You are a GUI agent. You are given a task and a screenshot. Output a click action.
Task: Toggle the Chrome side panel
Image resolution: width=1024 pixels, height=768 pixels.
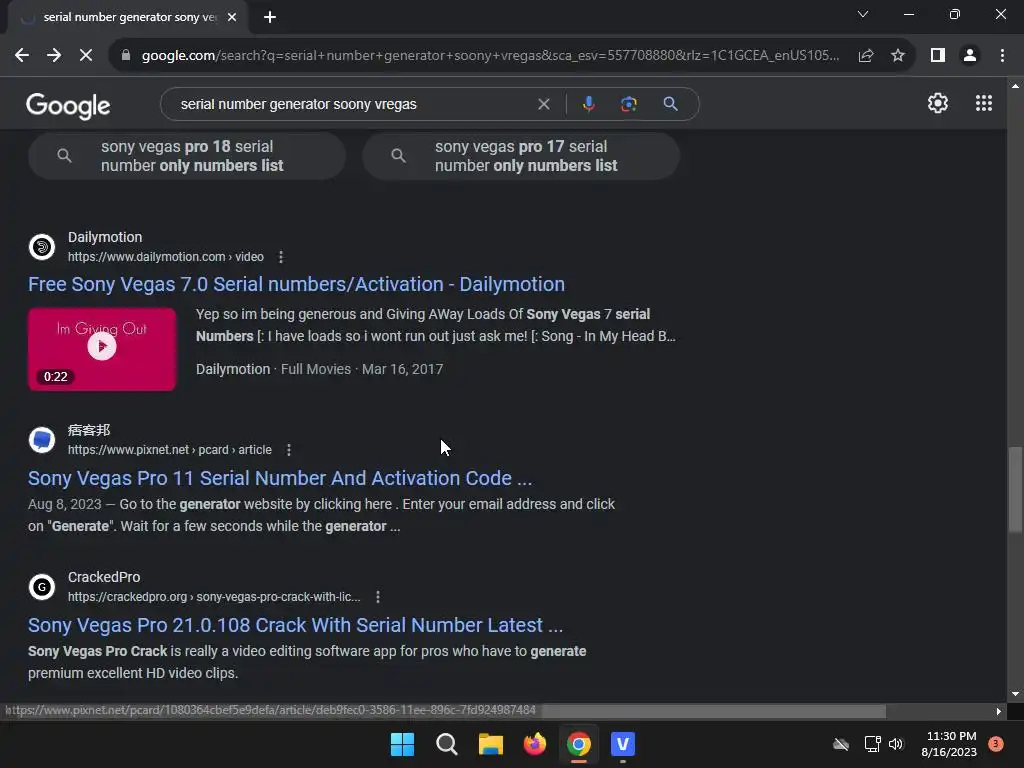tap(938, 56)
